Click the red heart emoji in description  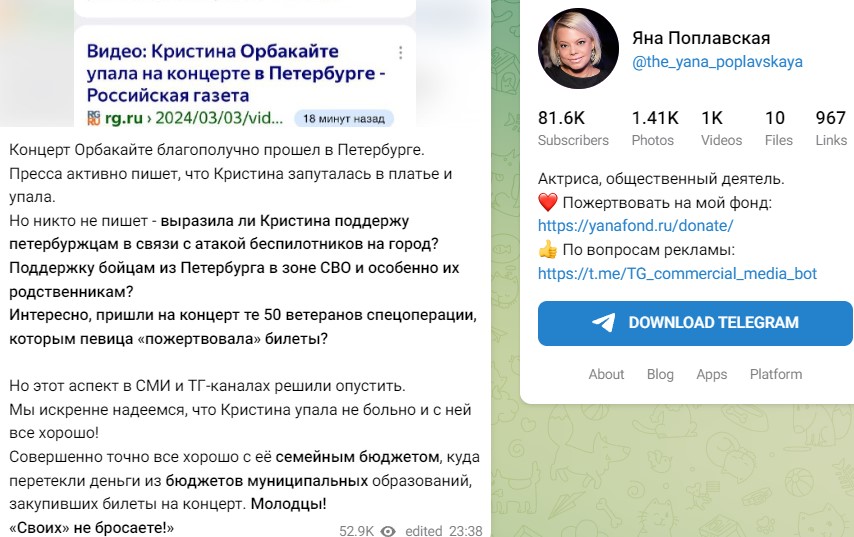[x=547, y=202]
